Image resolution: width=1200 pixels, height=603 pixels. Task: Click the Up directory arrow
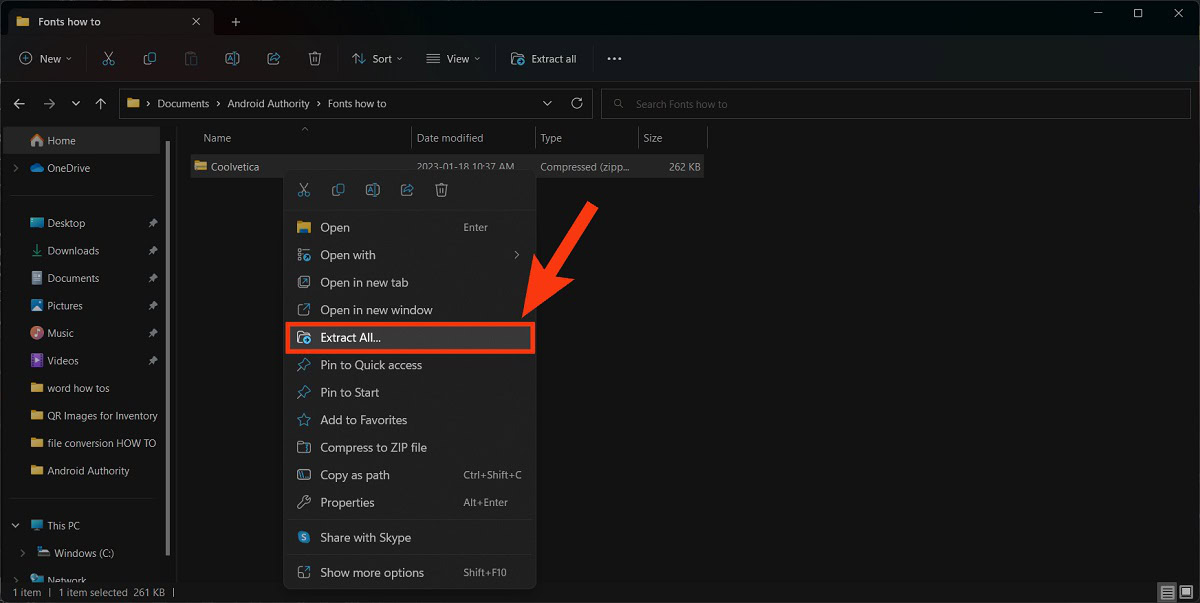click(x=101, y=103)
